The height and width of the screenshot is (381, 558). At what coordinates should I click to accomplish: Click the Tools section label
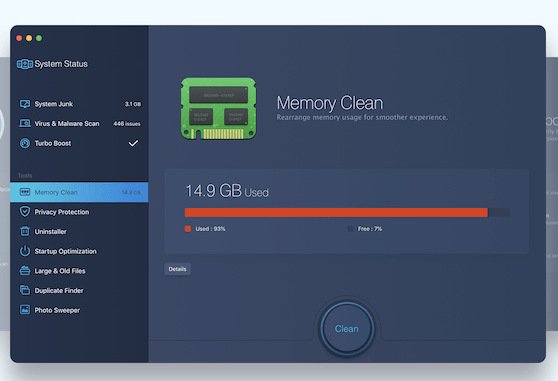pyautogui.click(x=25, y=175)
